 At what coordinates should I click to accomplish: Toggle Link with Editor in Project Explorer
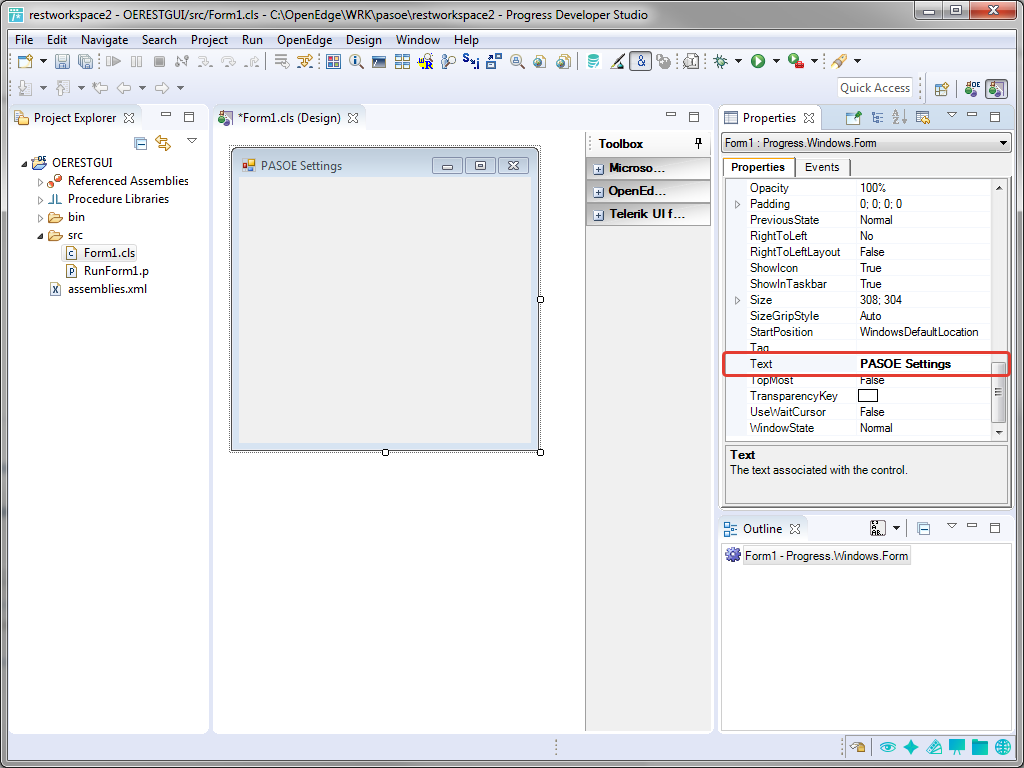[x=163, y=143]
